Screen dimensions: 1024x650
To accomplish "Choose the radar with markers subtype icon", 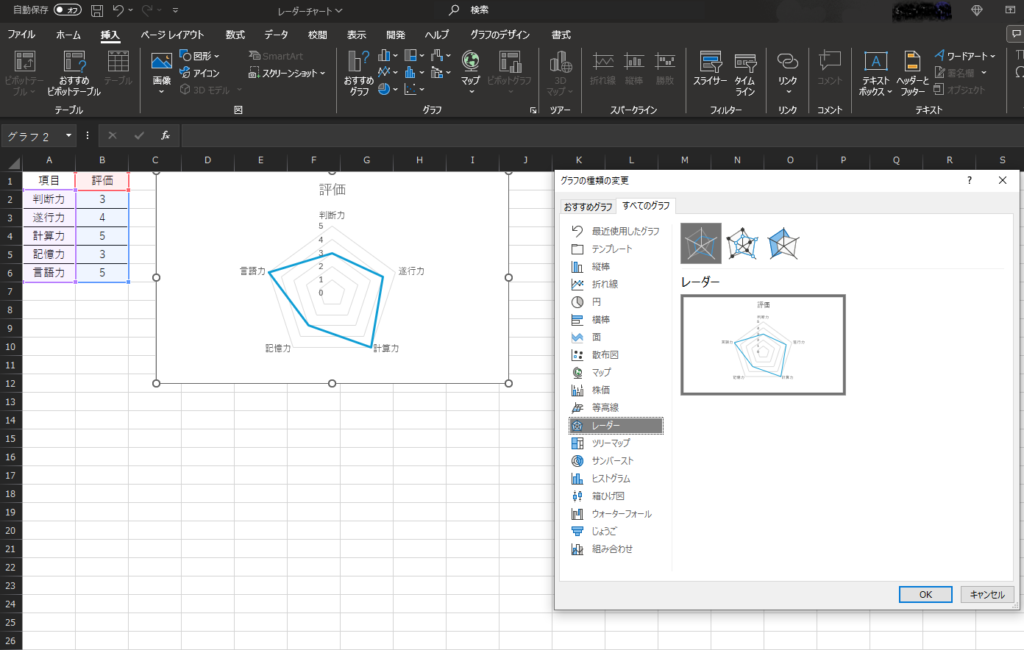I will (742, 243).
